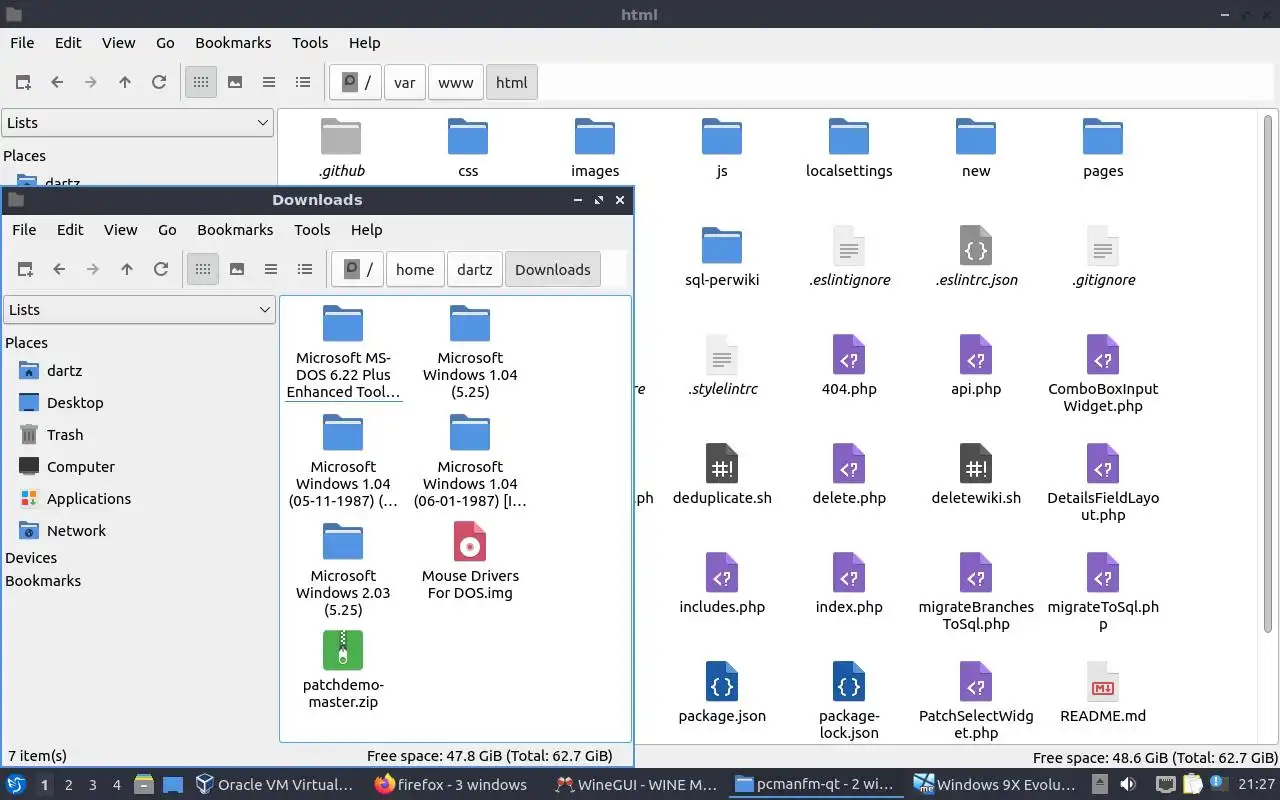Enable compact view in html window
Screen dimensions: 1280x800
pyautogui.click(x=269, y=82)
